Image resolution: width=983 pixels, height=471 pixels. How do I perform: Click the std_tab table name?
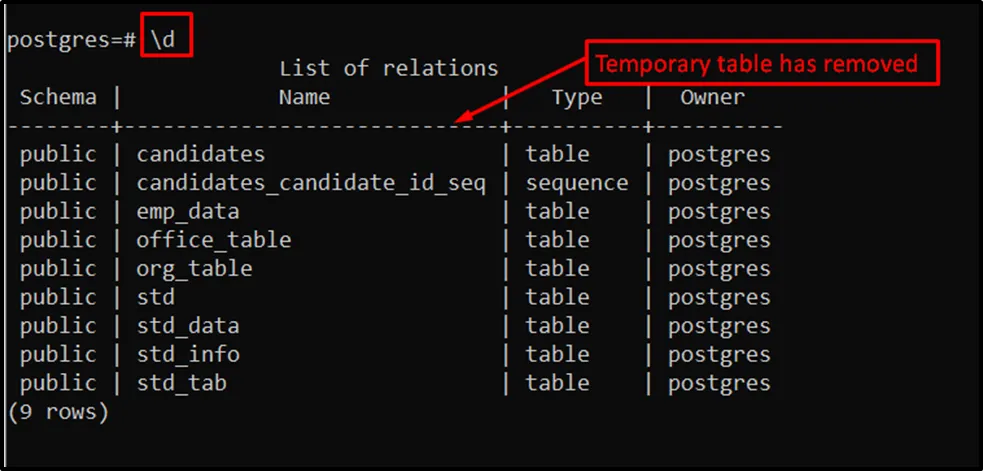tap(182, 383)
